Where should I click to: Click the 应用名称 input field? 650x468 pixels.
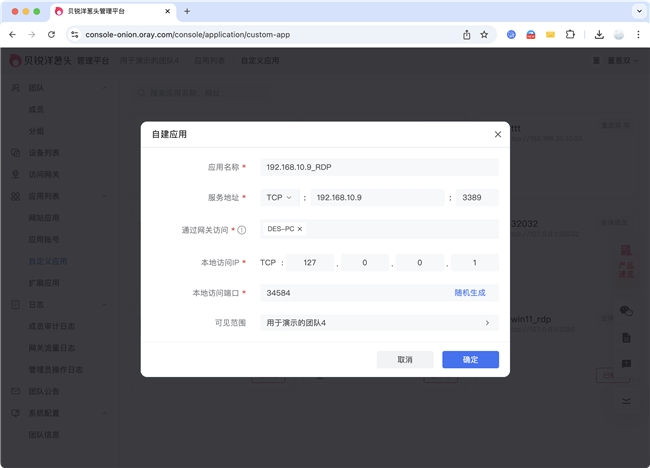click(x=379, y=168)
